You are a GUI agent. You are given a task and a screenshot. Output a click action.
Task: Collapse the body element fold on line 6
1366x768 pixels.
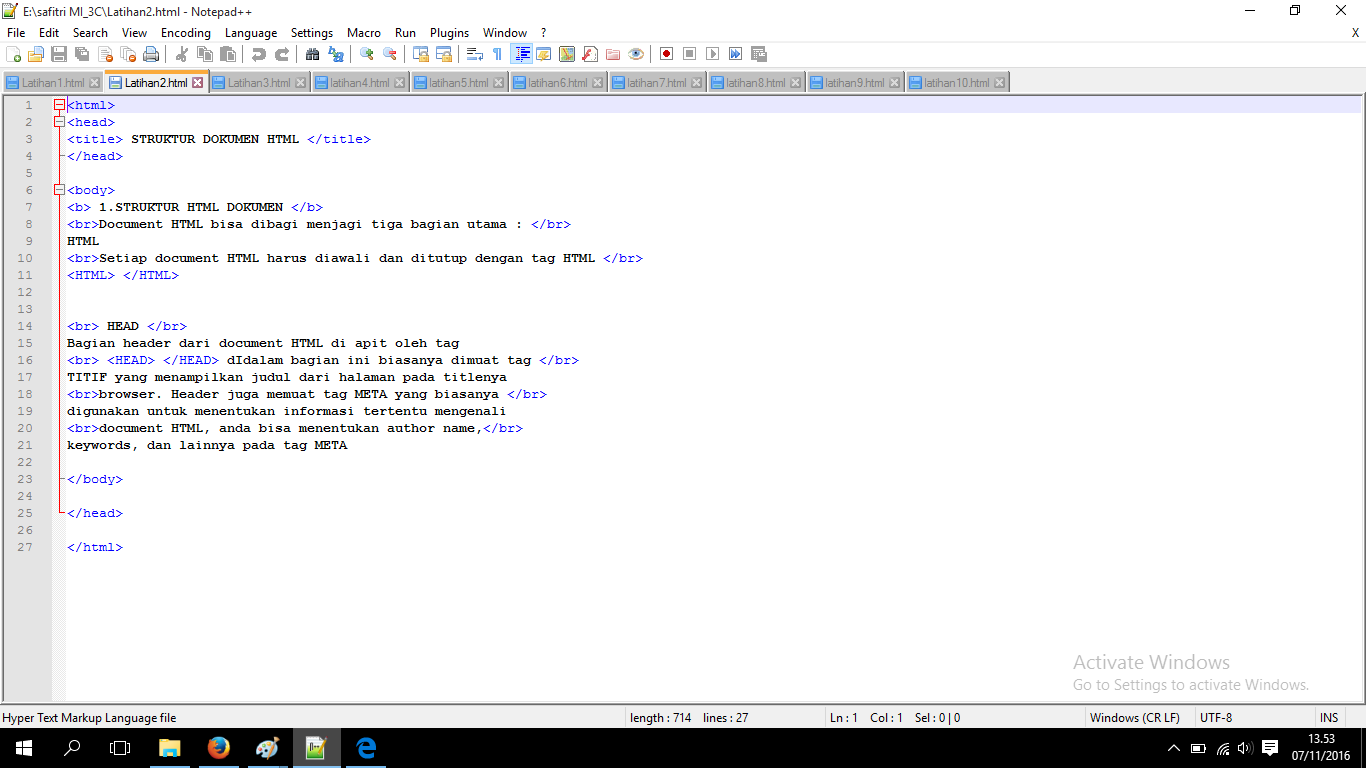click(57, 189)
